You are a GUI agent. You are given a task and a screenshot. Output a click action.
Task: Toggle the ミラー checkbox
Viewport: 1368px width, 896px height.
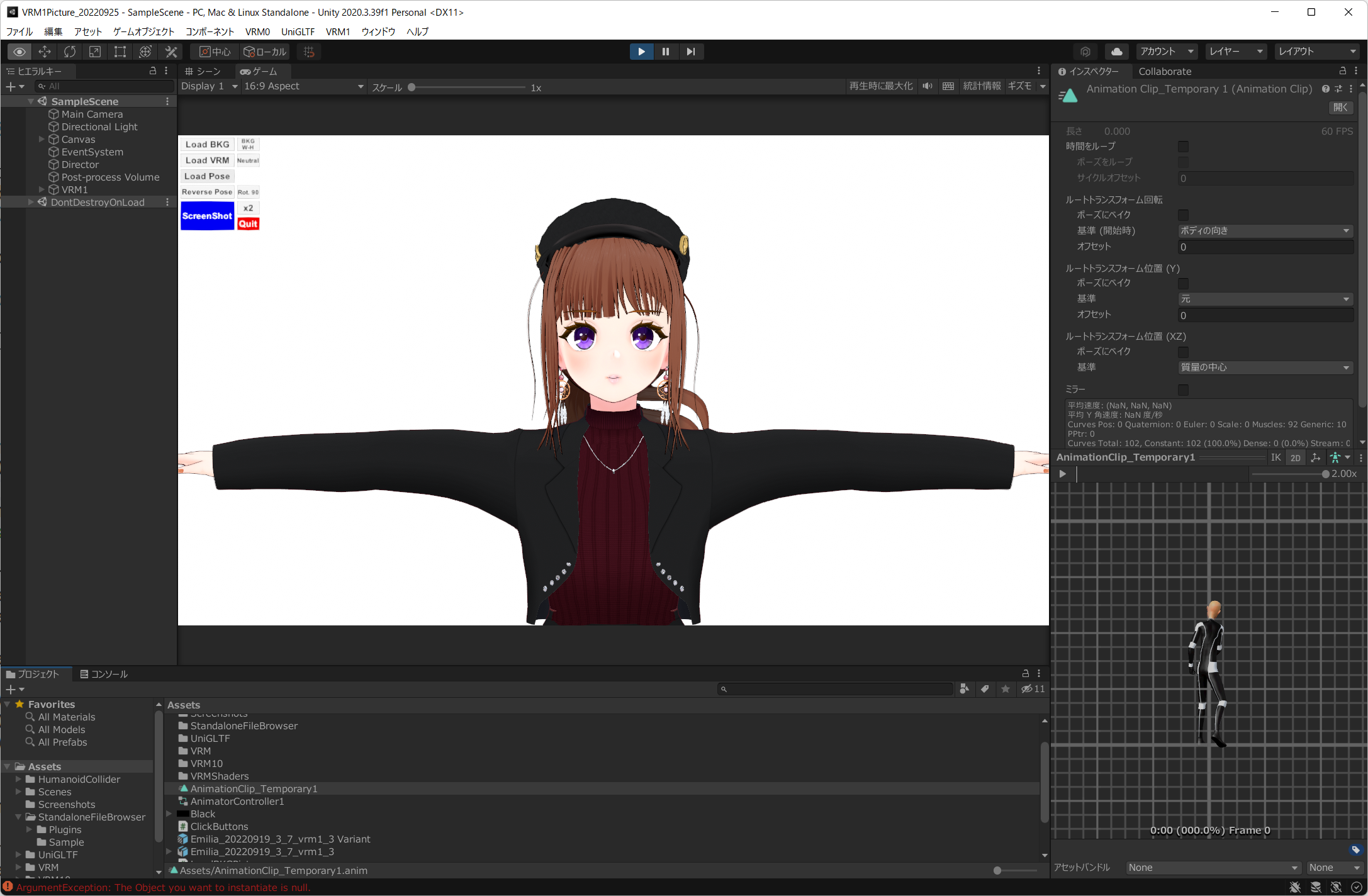pos(1184,390)
